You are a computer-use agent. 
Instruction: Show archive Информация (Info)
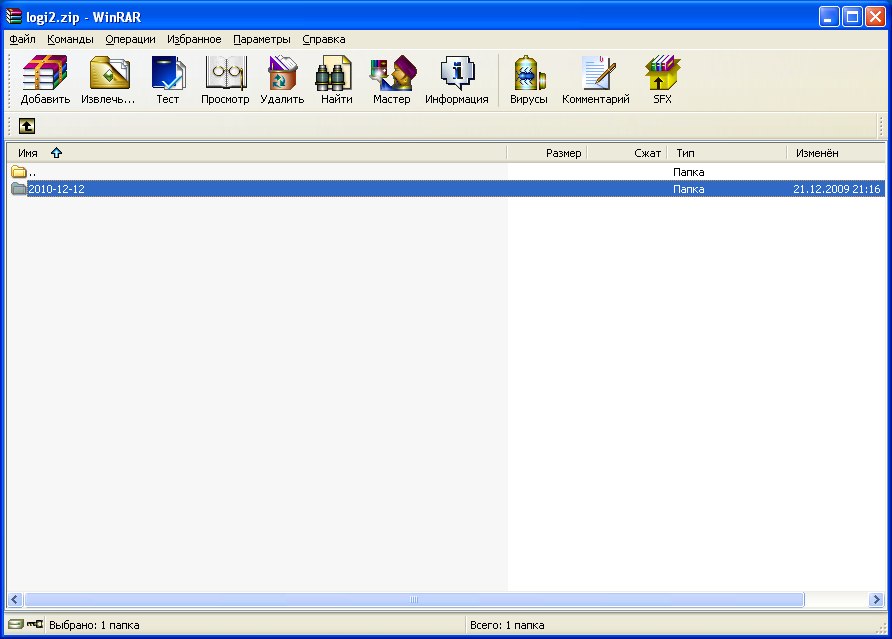point(456,80)
